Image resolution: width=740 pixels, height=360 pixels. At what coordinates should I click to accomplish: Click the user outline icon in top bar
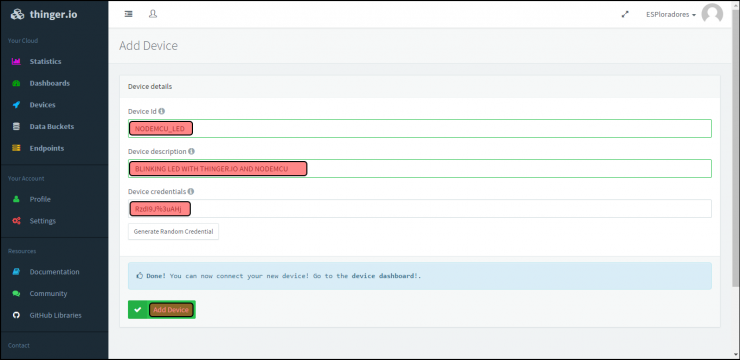tap(152, 14)
